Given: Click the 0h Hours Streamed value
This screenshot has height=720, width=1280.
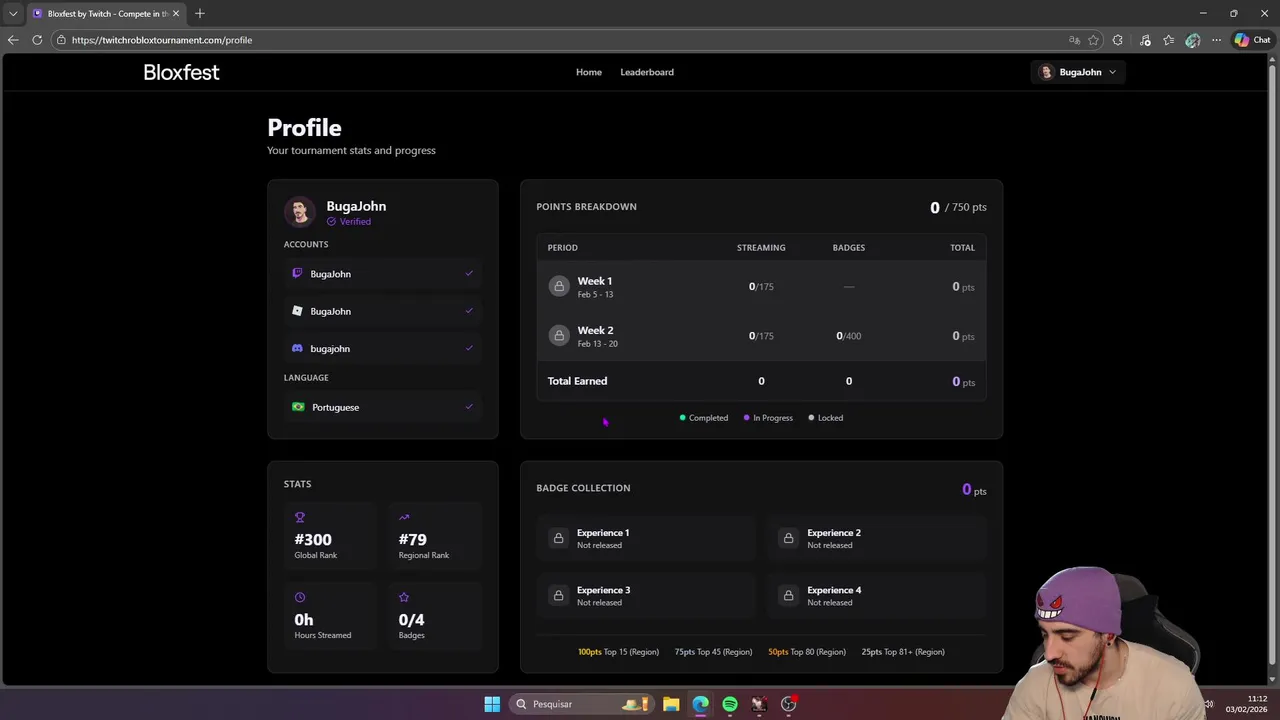Looking at the screenshot, I should (304, 619).
